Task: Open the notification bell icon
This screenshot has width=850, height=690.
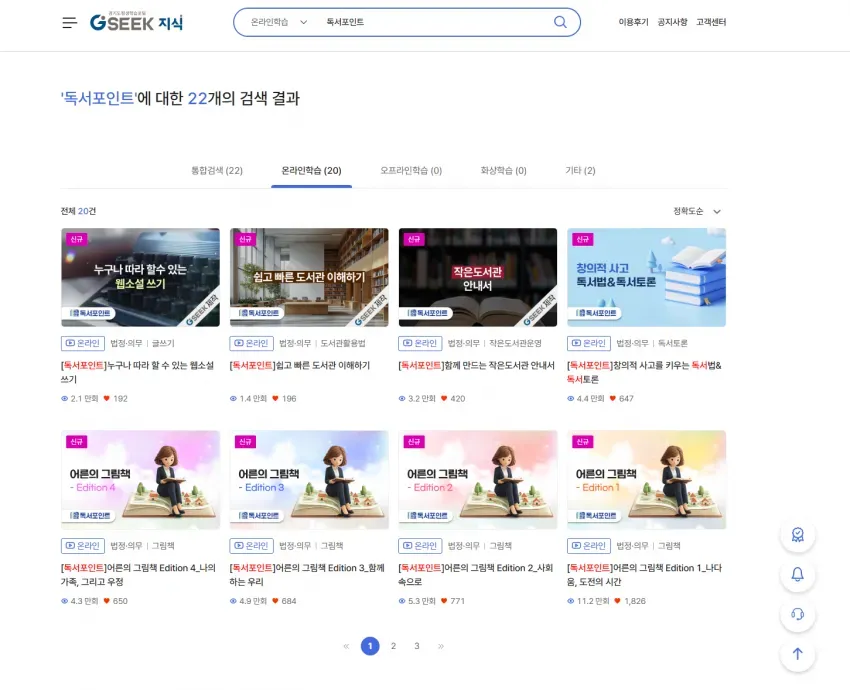Action: tap(797, 575)
